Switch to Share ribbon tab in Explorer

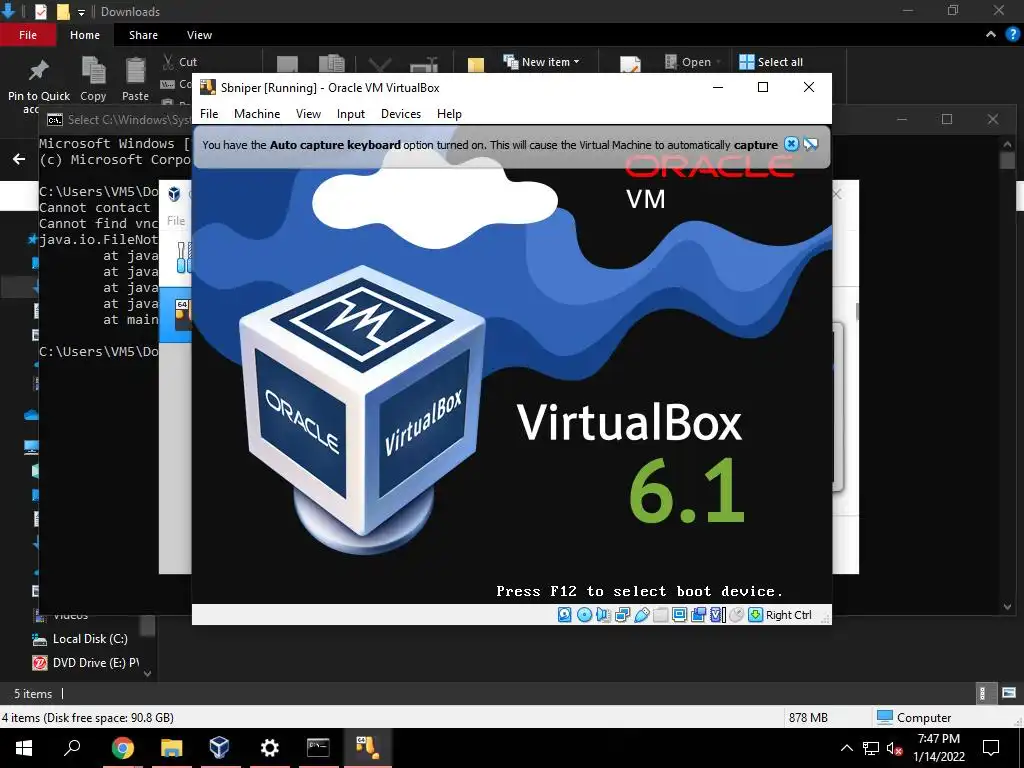click(x=143, y=35)
